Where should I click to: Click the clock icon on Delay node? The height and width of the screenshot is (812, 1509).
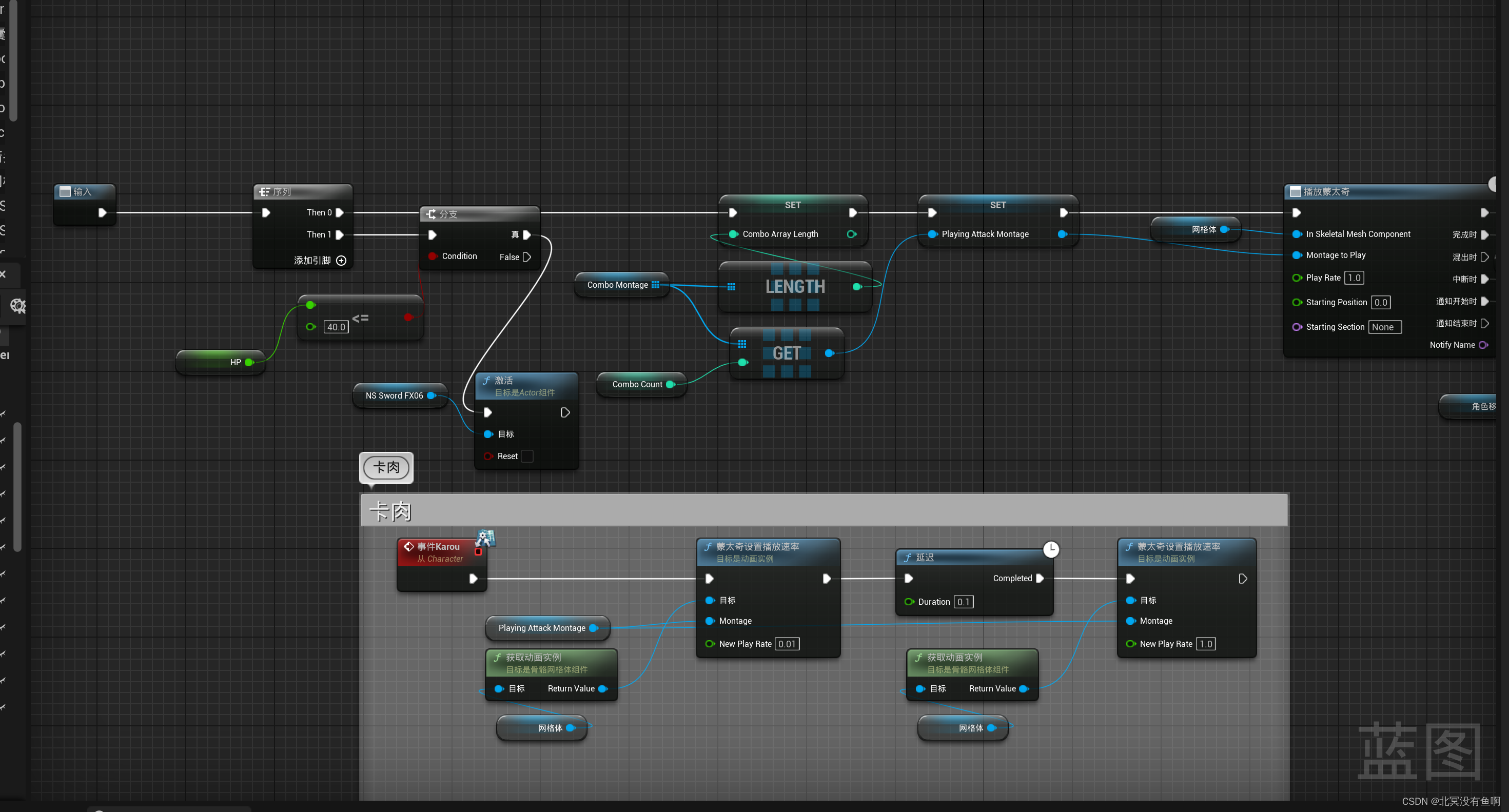click(1051, 549)
